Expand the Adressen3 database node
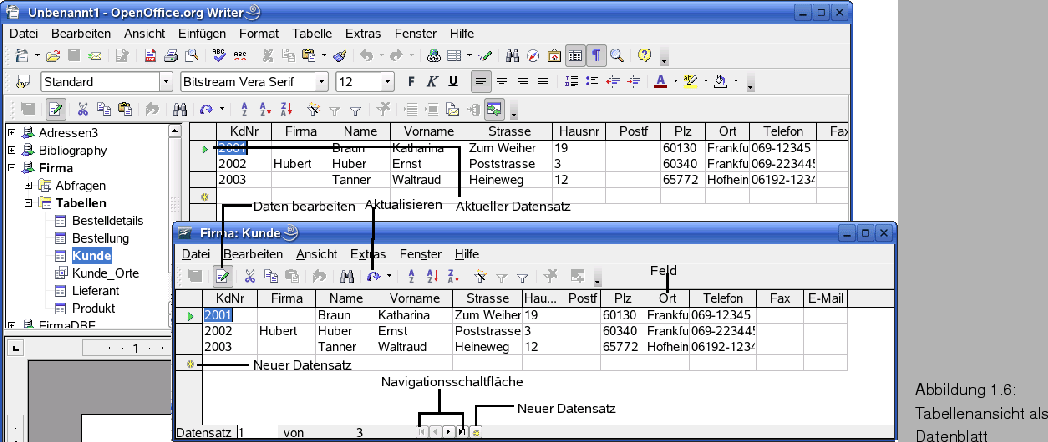The image size is (1048, 442). [x=11, y=132]
